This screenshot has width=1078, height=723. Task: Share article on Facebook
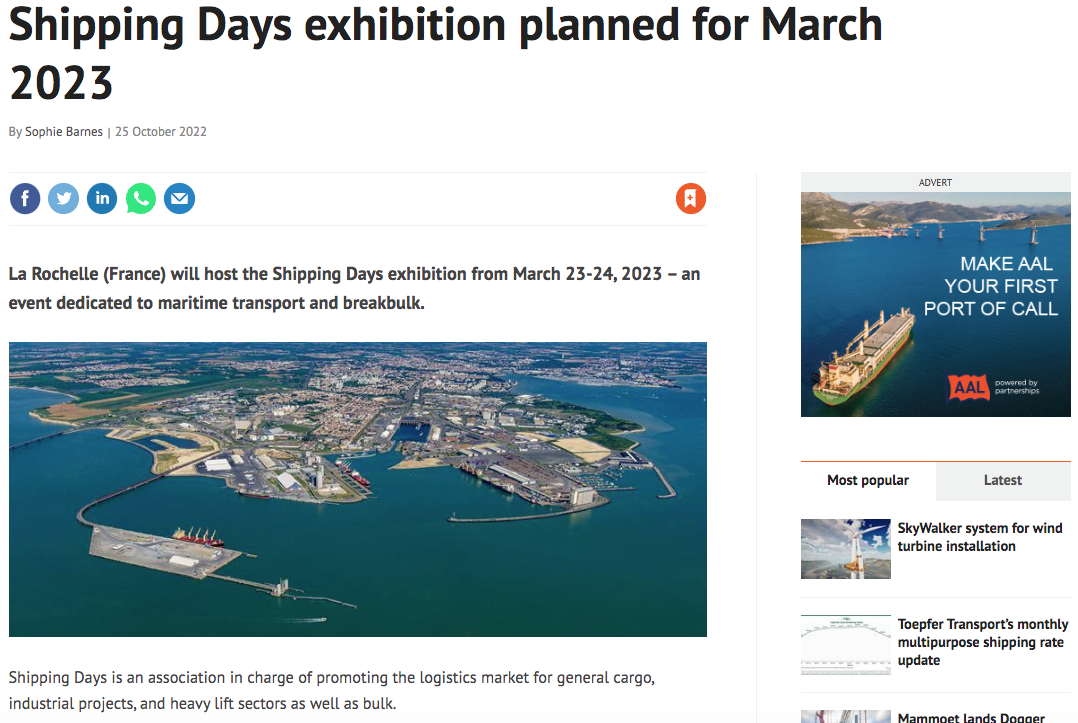click(x=25, y=199)
